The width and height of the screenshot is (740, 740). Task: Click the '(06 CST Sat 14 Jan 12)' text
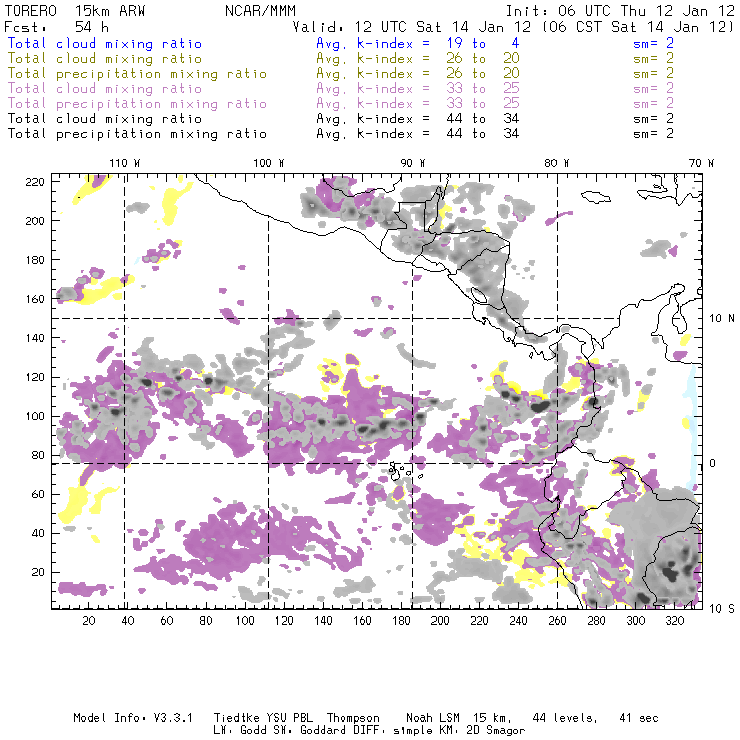pos(638,27)
